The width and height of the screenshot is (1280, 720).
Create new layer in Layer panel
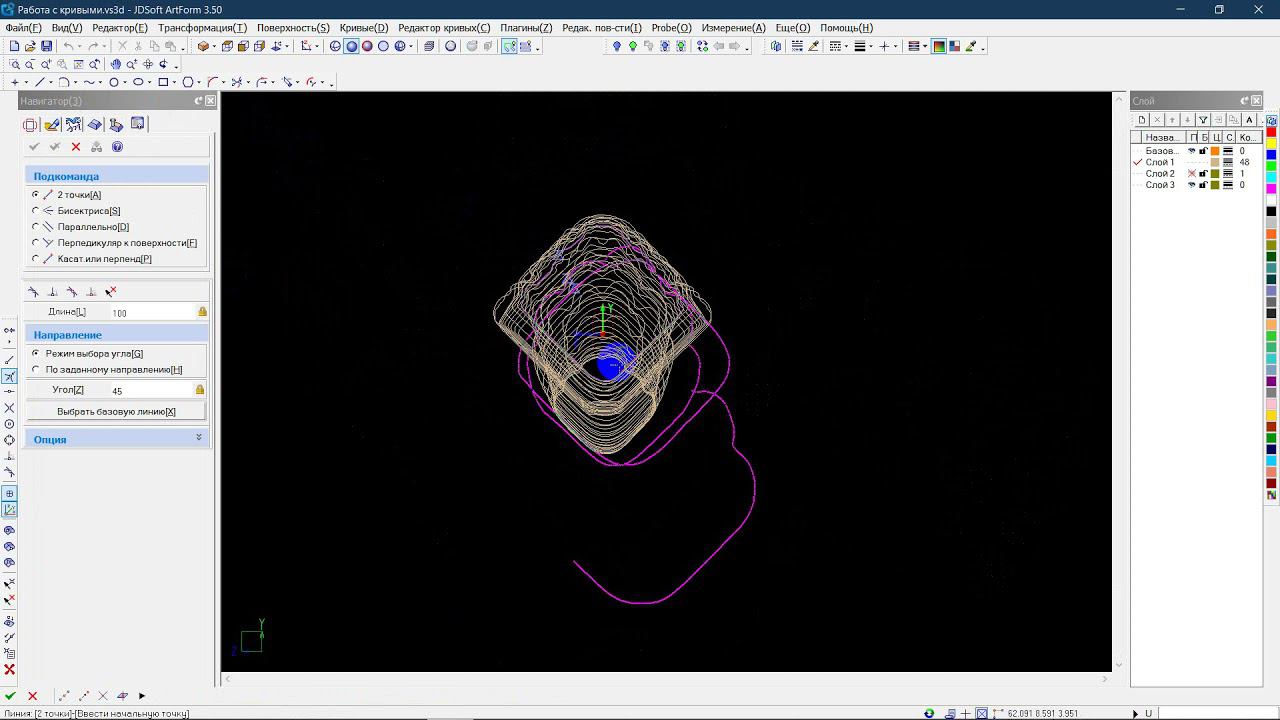[1142, 120]
